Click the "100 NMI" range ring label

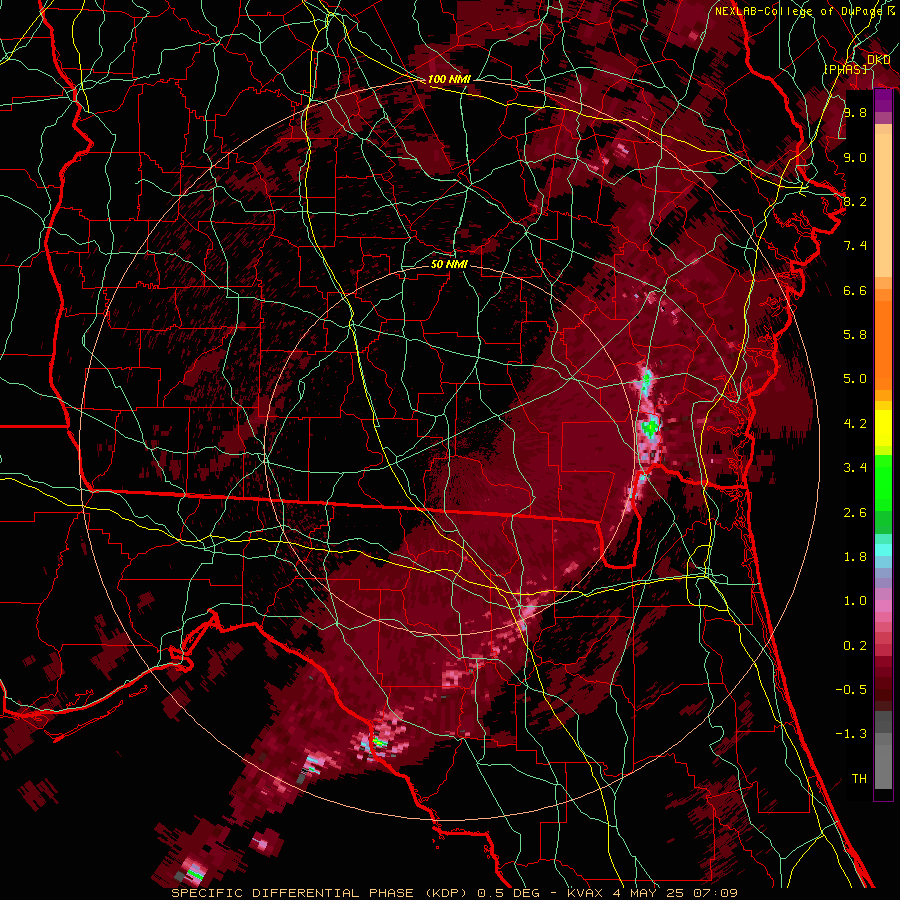click(x=449, y=79)
